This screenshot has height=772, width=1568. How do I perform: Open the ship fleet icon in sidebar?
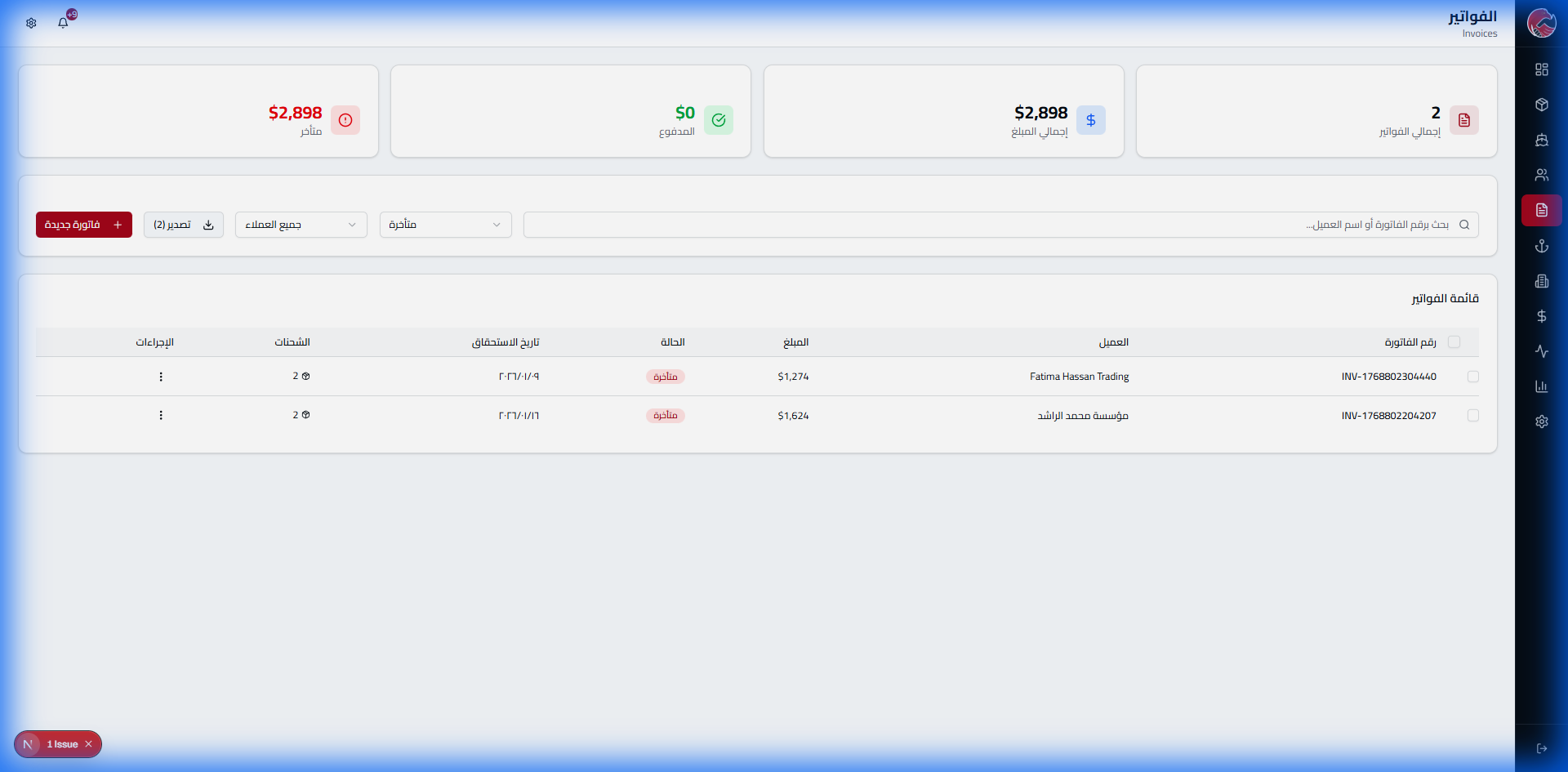(x=1542, y=140)
